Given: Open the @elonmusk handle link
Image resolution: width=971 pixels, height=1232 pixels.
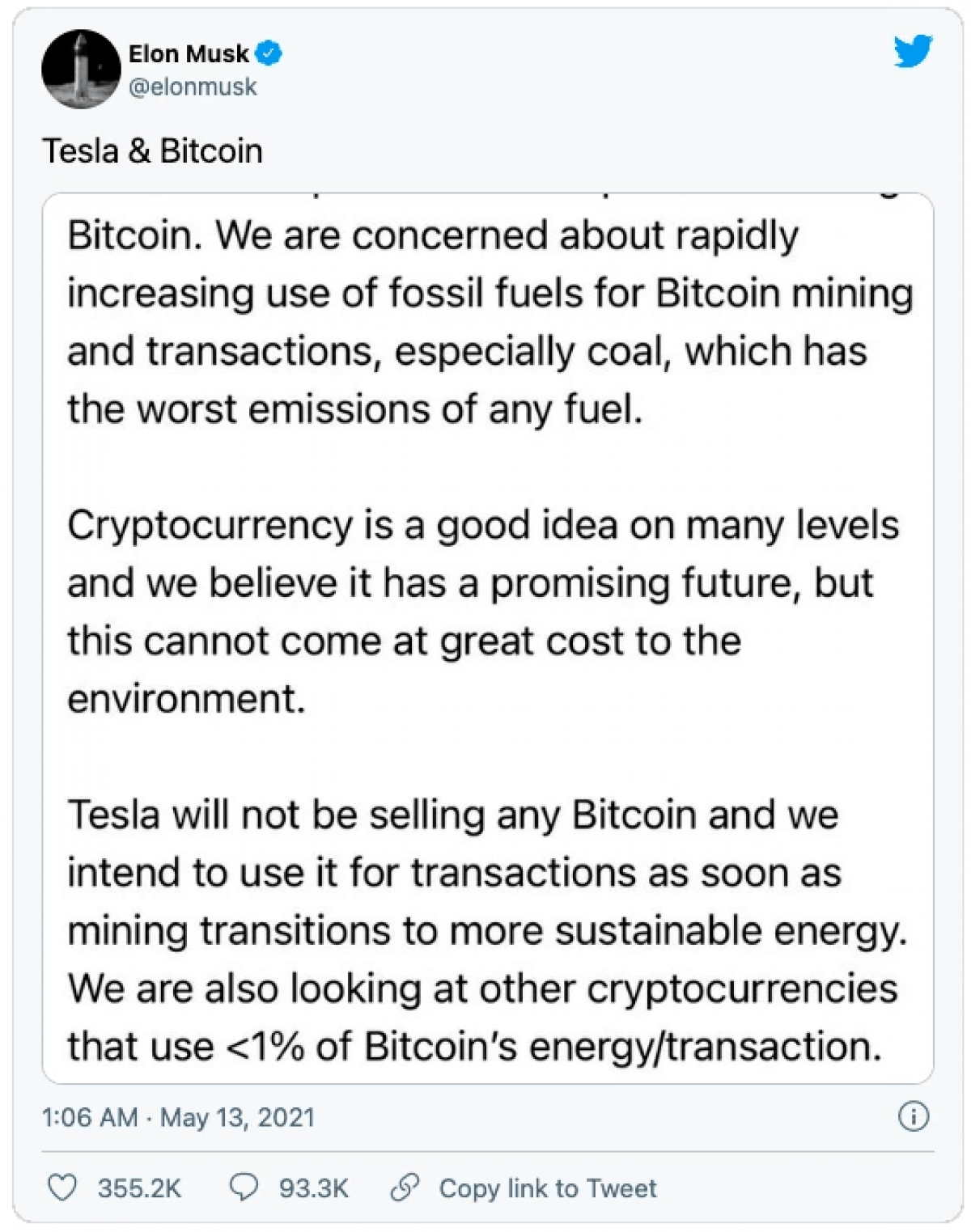Looking at the screenshot, I should click(x=193, y=87).
